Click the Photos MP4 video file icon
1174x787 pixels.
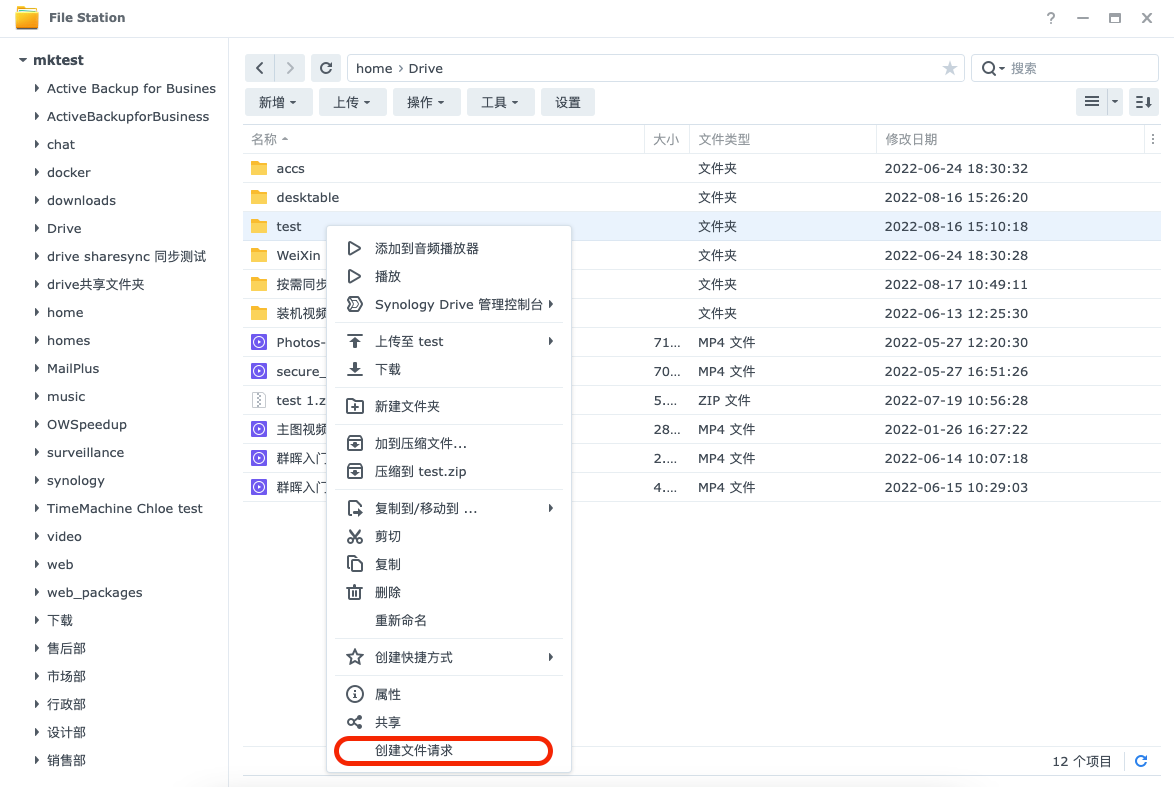click(259, 342)
